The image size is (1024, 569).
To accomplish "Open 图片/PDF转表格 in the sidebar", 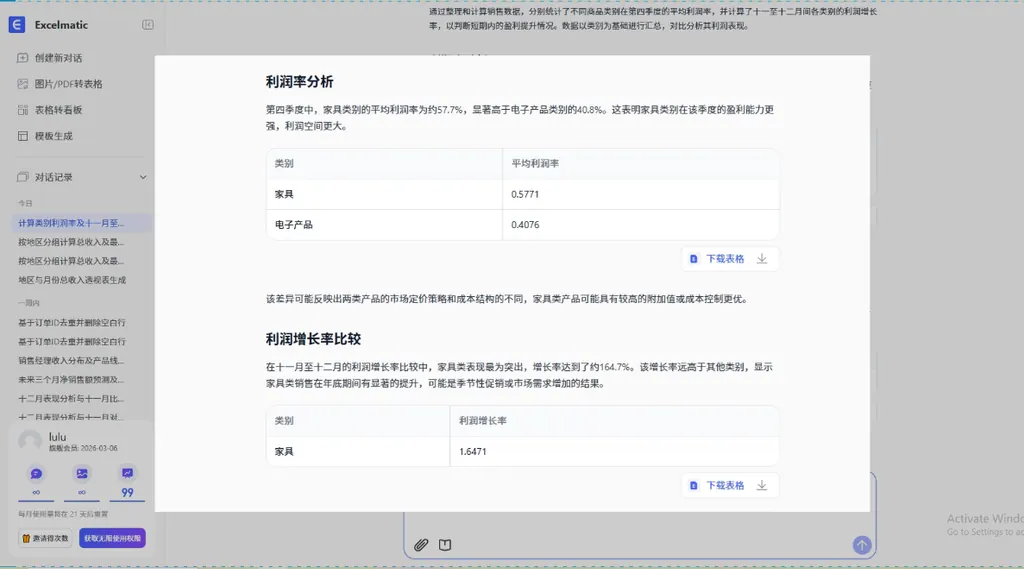I will pyautogui.click(x=67, y=84).
